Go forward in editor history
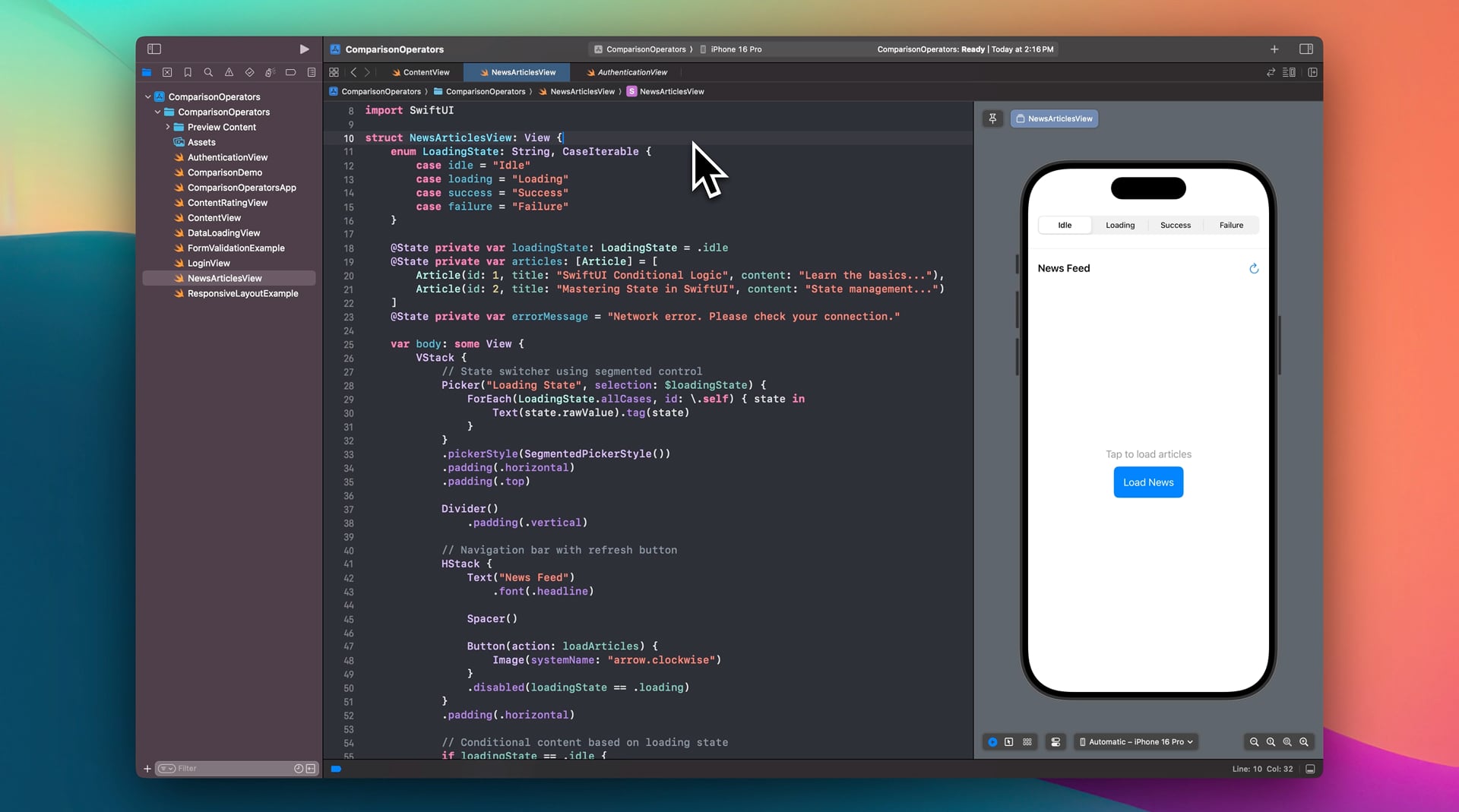This screenshot has width=1459, height=812. (367, 72)
